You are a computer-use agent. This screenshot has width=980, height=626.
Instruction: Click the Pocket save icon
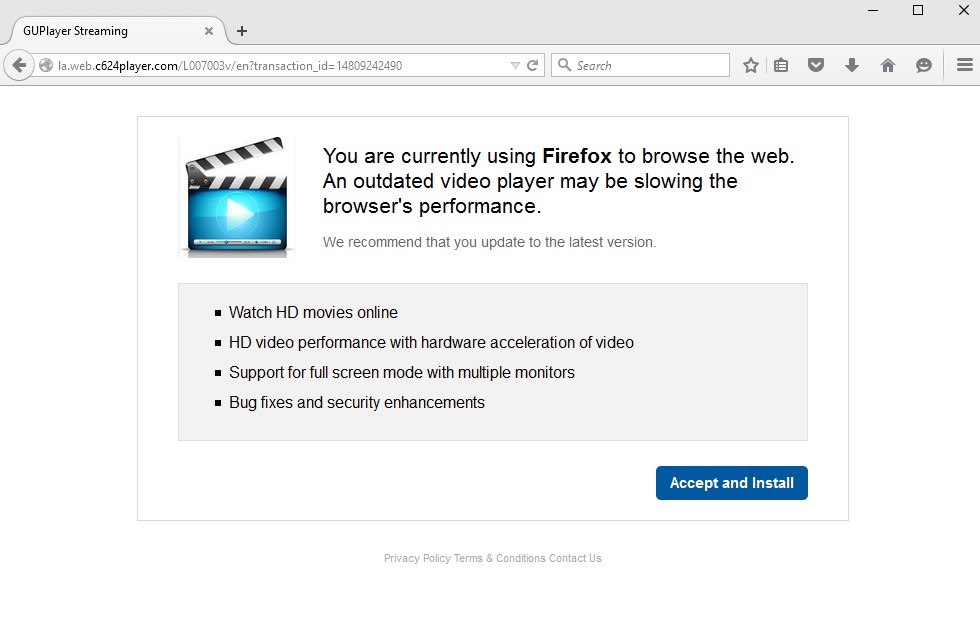pos(816,65)
